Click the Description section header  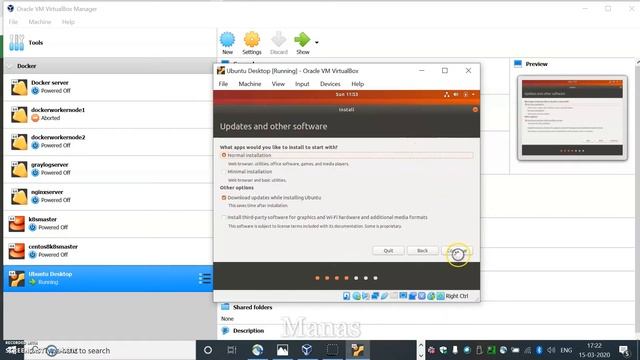(248, 331)
